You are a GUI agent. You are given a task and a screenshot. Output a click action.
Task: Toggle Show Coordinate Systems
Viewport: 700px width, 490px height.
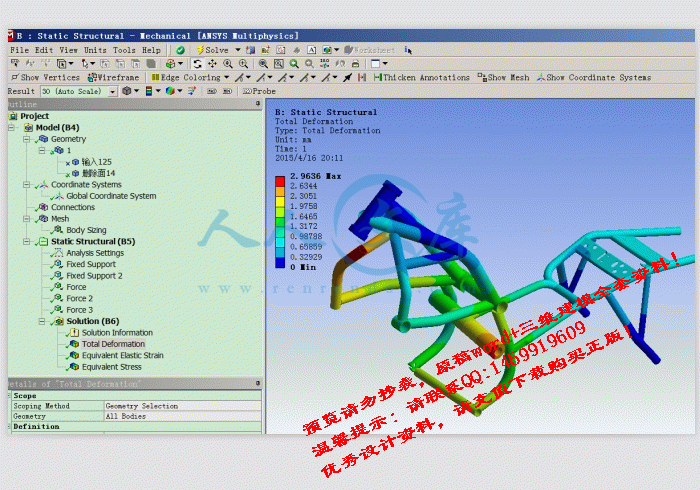click(x=594, y=78)
